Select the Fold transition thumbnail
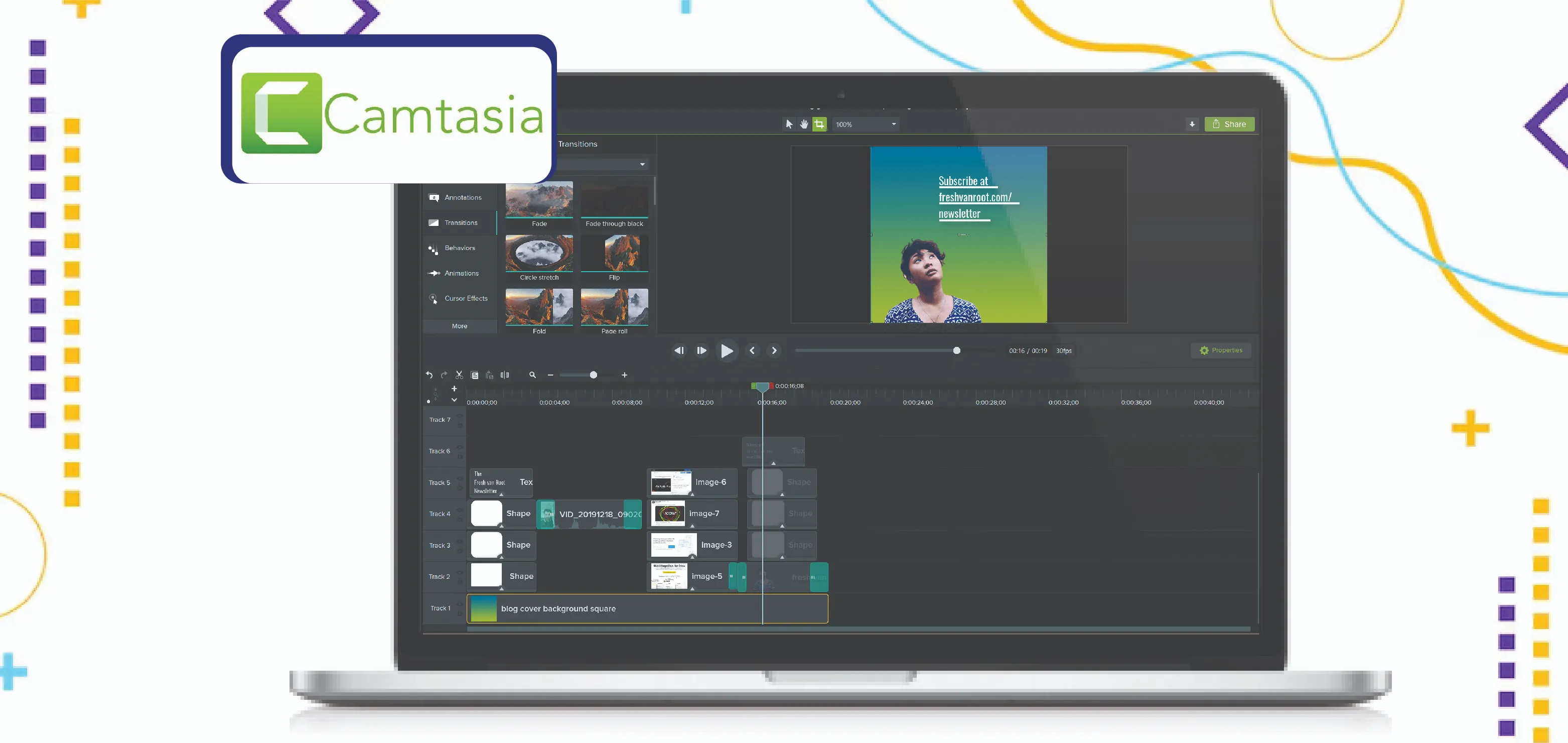Image resolution: width=1568 pixels, height=743 pixels. (539, 307)
